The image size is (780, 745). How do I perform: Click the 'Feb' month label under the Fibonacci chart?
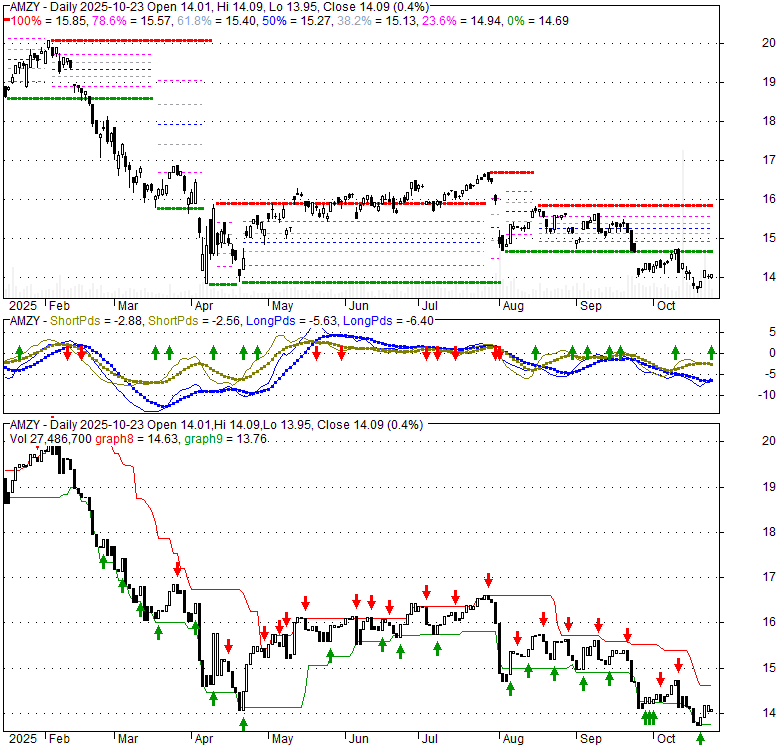[x=60, y=305]
